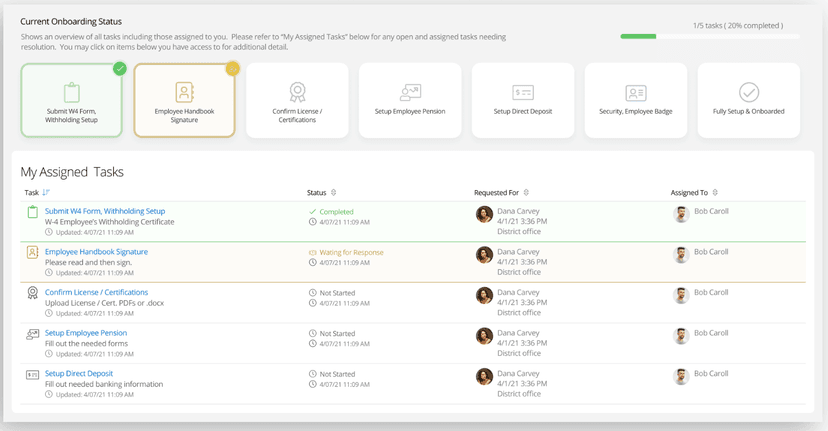The width and height of the screenshot is (828, 431).
Task: Open Setup Employee Pension task link
Action: click(x=86, y=333)
